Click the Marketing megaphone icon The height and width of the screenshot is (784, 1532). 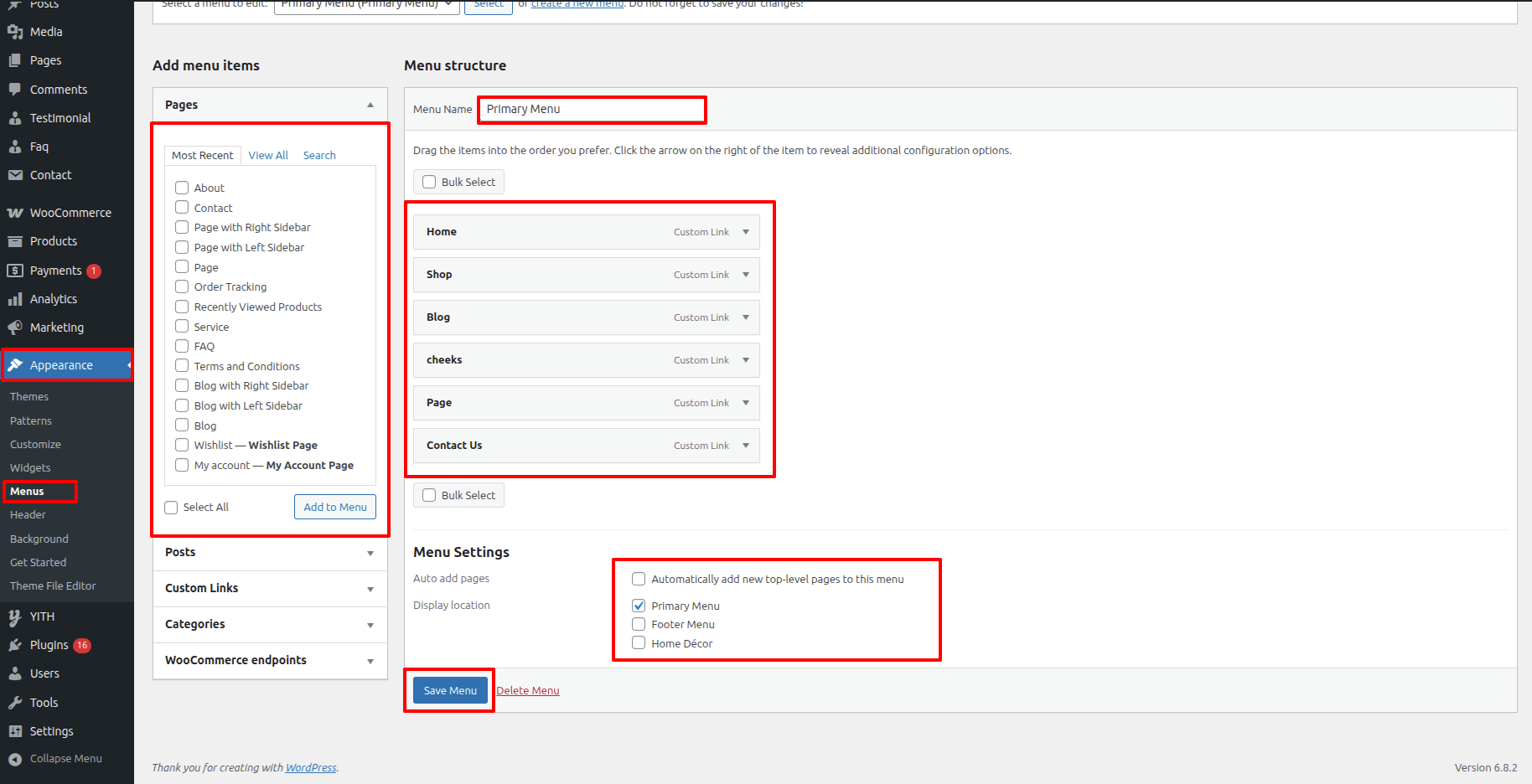pos(15,328)
